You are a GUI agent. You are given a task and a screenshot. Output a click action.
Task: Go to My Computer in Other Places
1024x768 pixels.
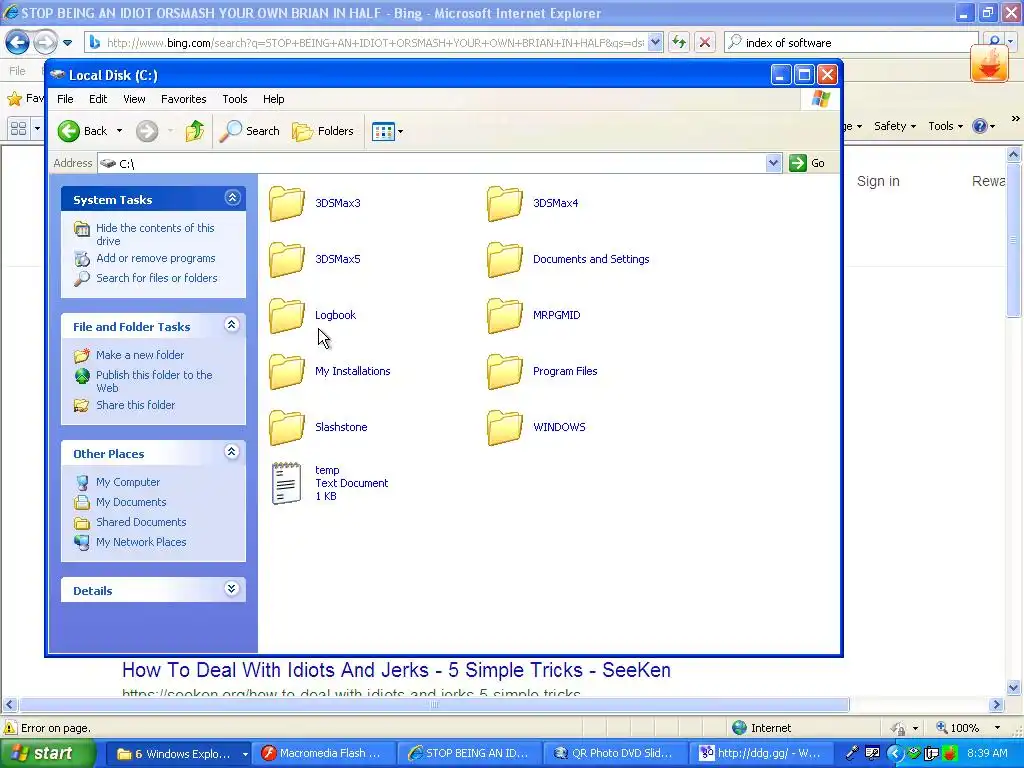click(127, 483)
